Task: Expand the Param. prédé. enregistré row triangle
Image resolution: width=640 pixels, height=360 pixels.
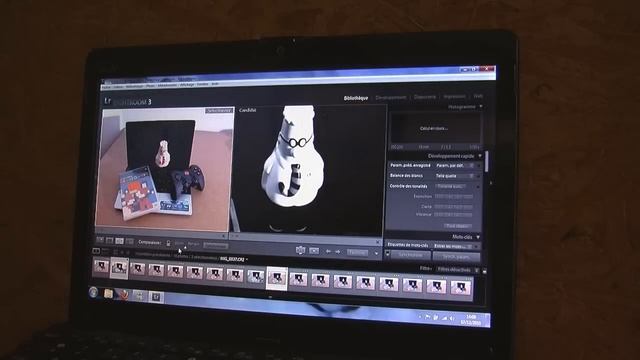Action: click(479, 165)
